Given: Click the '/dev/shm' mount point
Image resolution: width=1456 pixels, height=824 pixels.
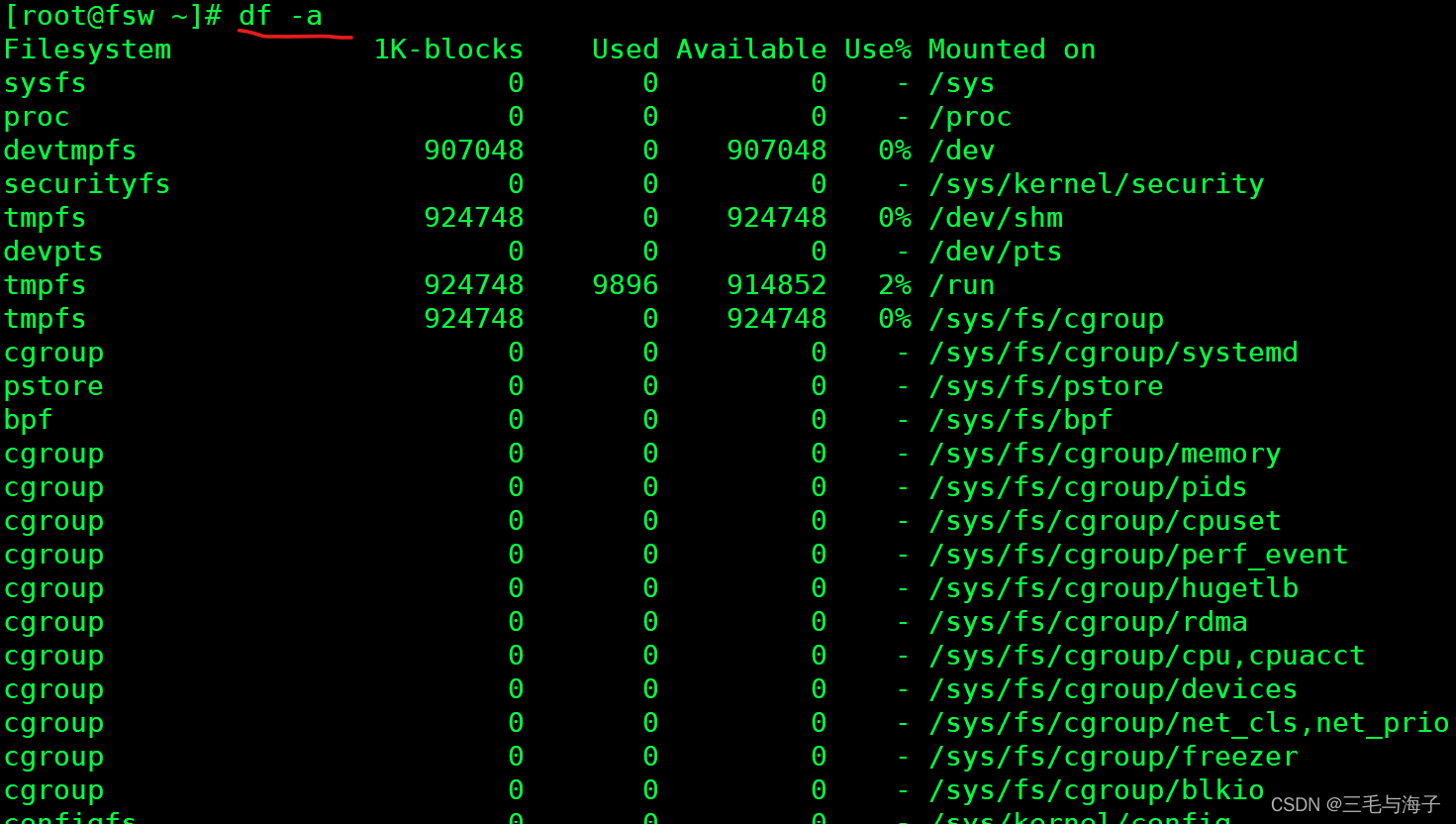Looking at the screenshot, I should [x=995, y=218].
